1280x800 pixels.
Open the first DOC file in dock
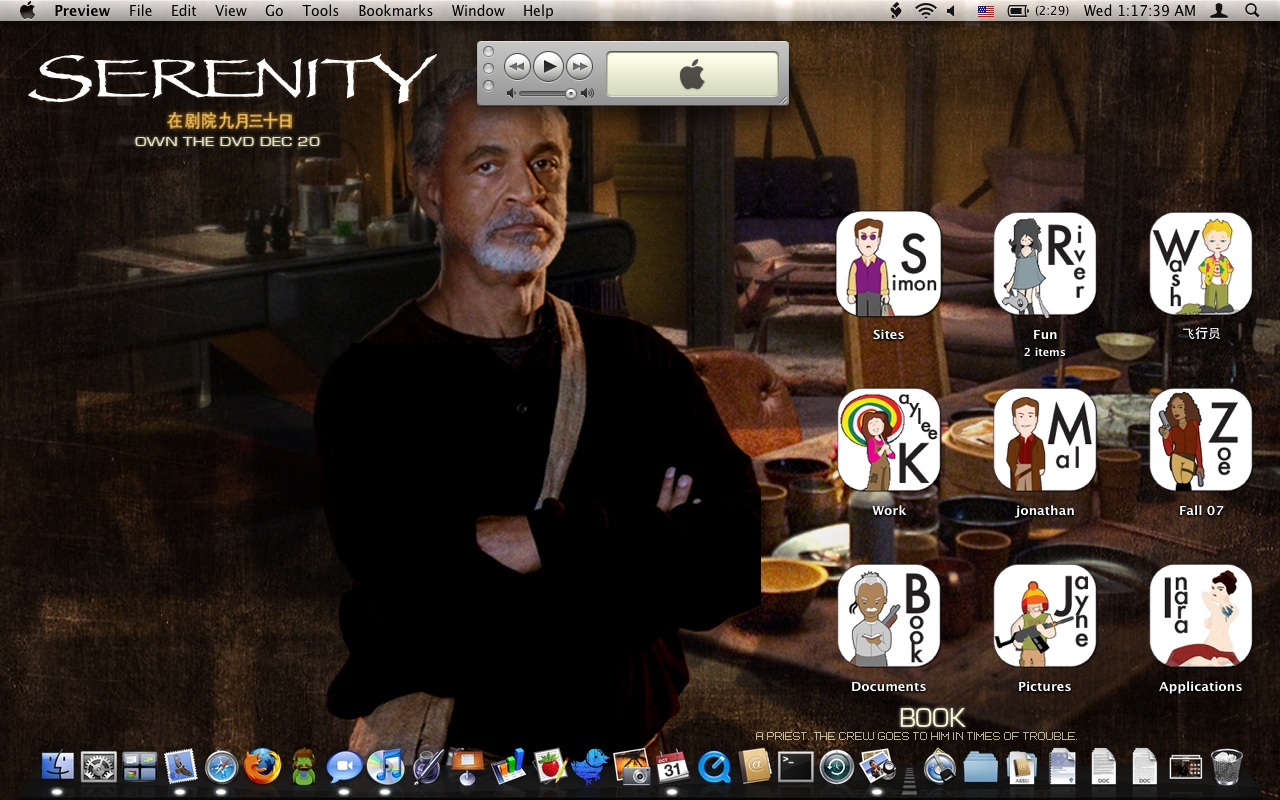point(1103,767)
